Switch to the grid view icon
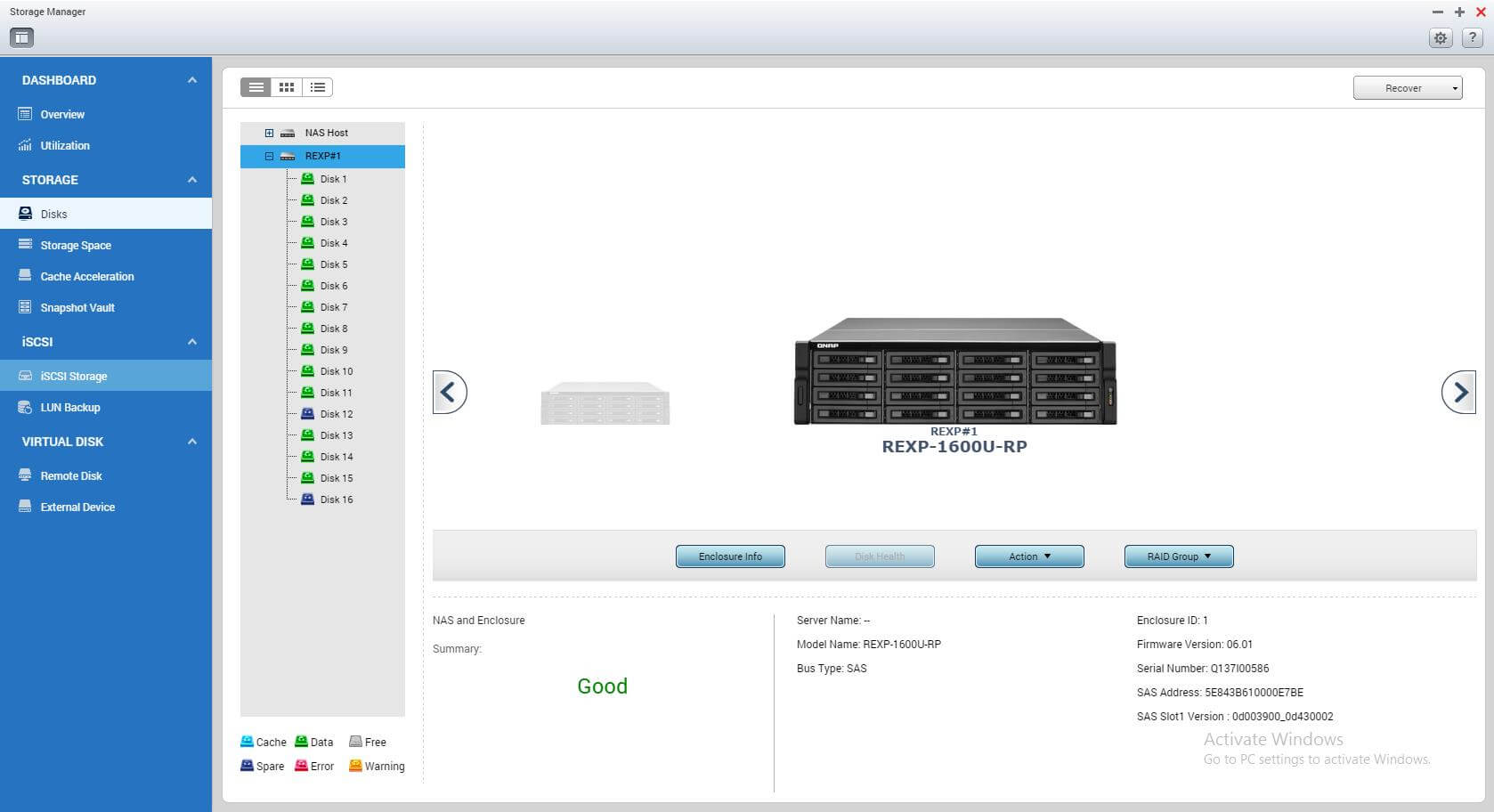Image resolution: width=1494 pixels, height=812 pixels. click(x=287, y=87)
